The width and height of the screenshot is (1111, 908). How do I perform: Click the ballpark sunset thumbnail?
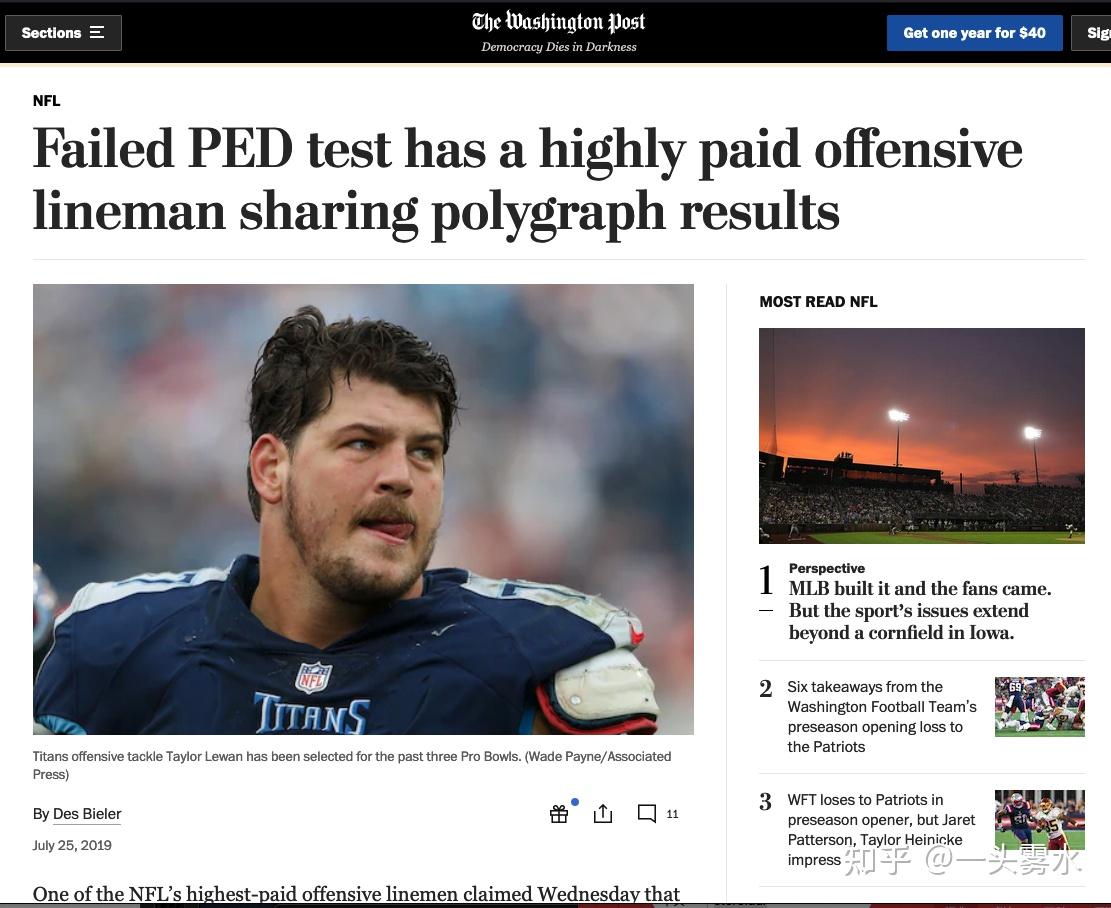tap(922, 435)
